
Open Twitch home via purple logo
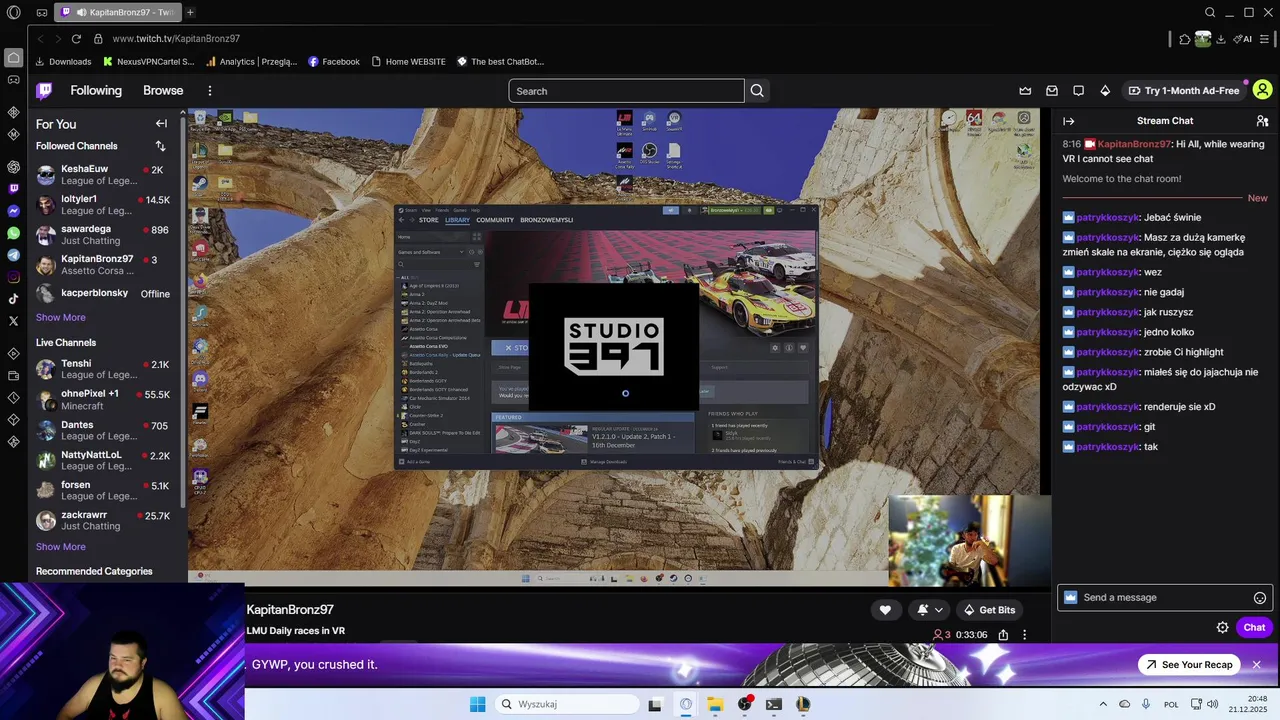pyautogui.click(x=44, y=90)
